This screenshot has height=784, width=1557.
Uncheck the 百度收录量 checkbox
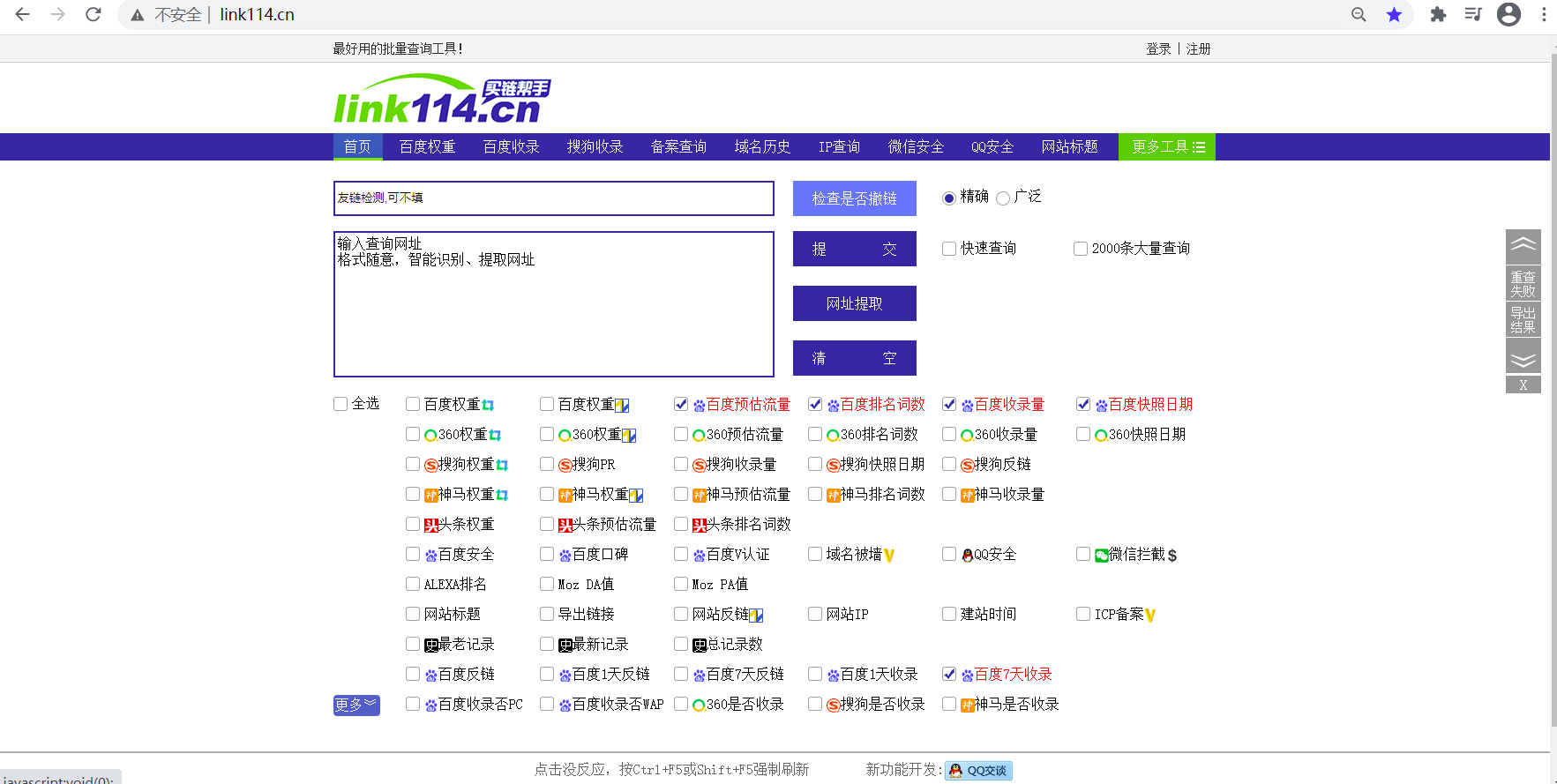pos(949,404)
